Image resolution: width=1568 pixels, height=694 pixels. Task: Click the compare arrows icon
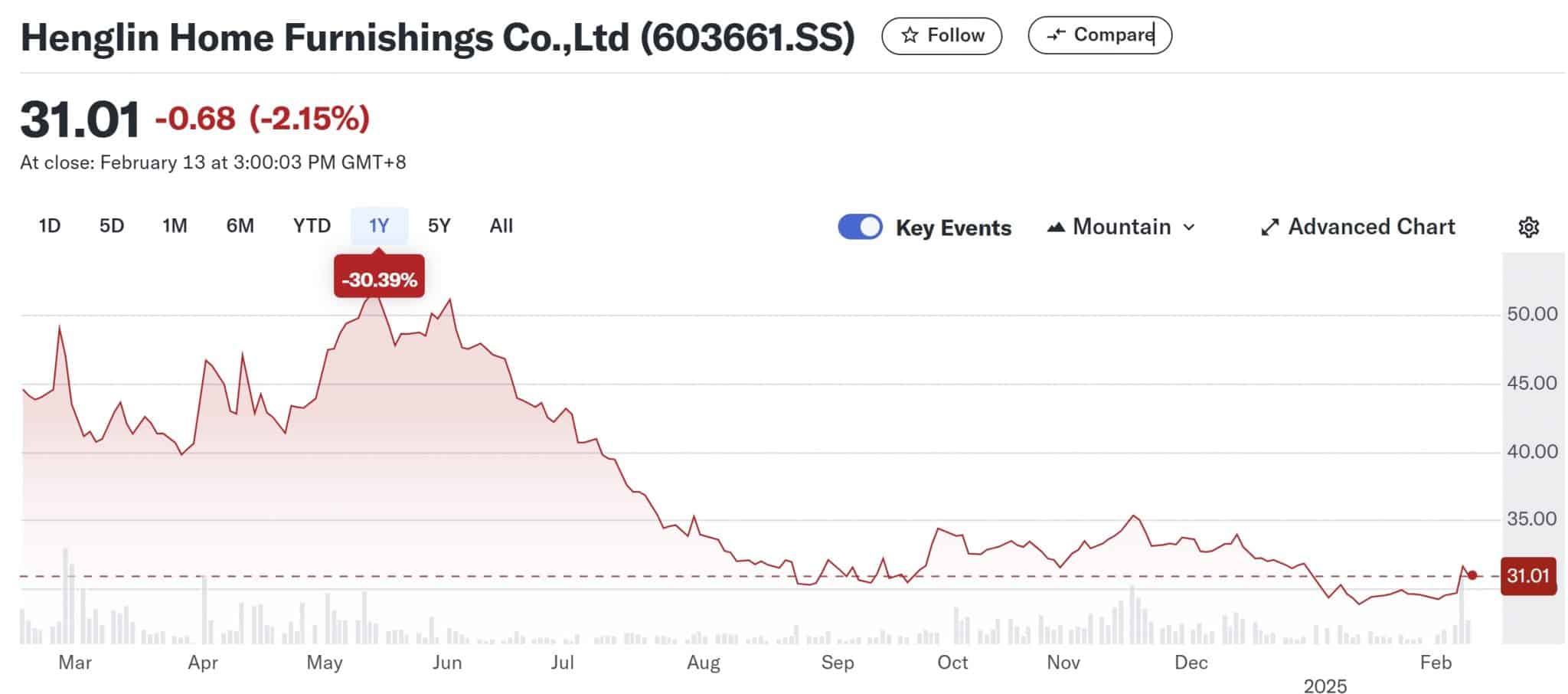tap(1057, 35)
